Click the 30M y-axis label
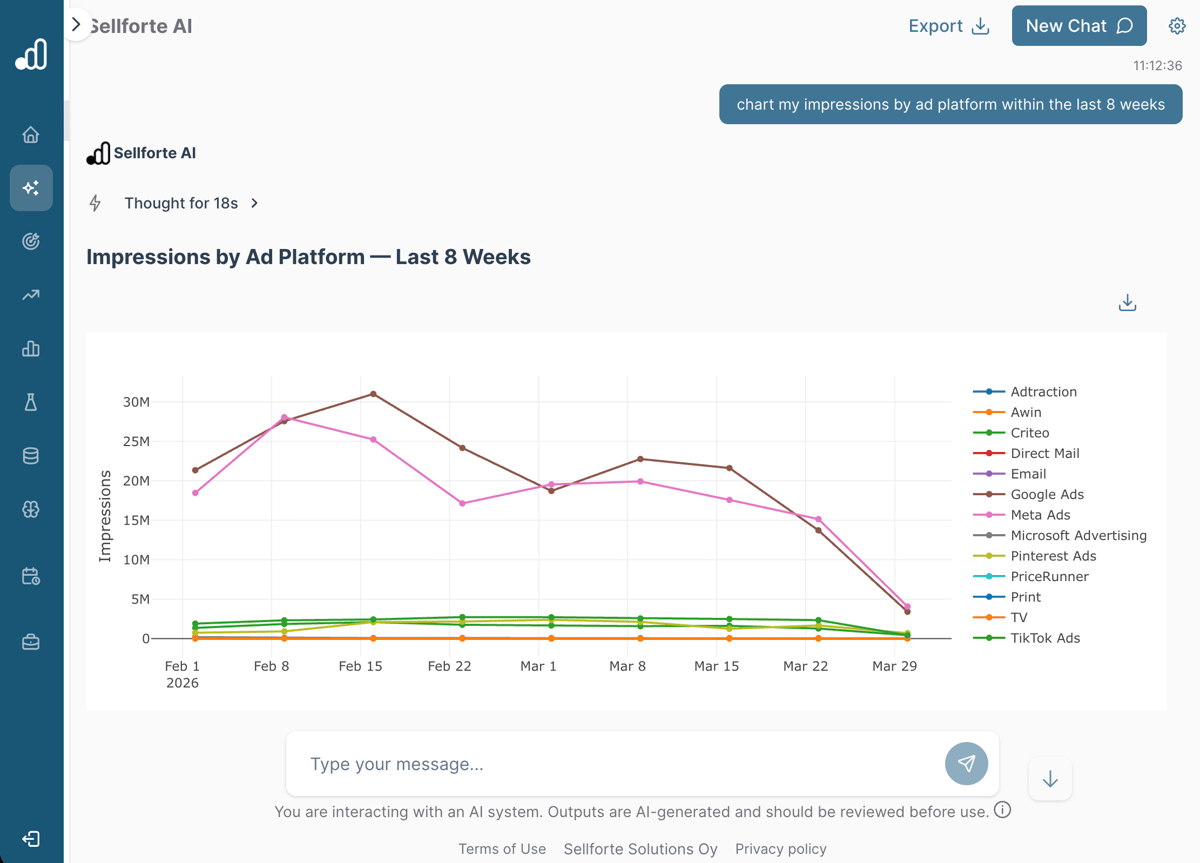Image resolution: width=1200 pixels, height=863 pixels. 135,402
